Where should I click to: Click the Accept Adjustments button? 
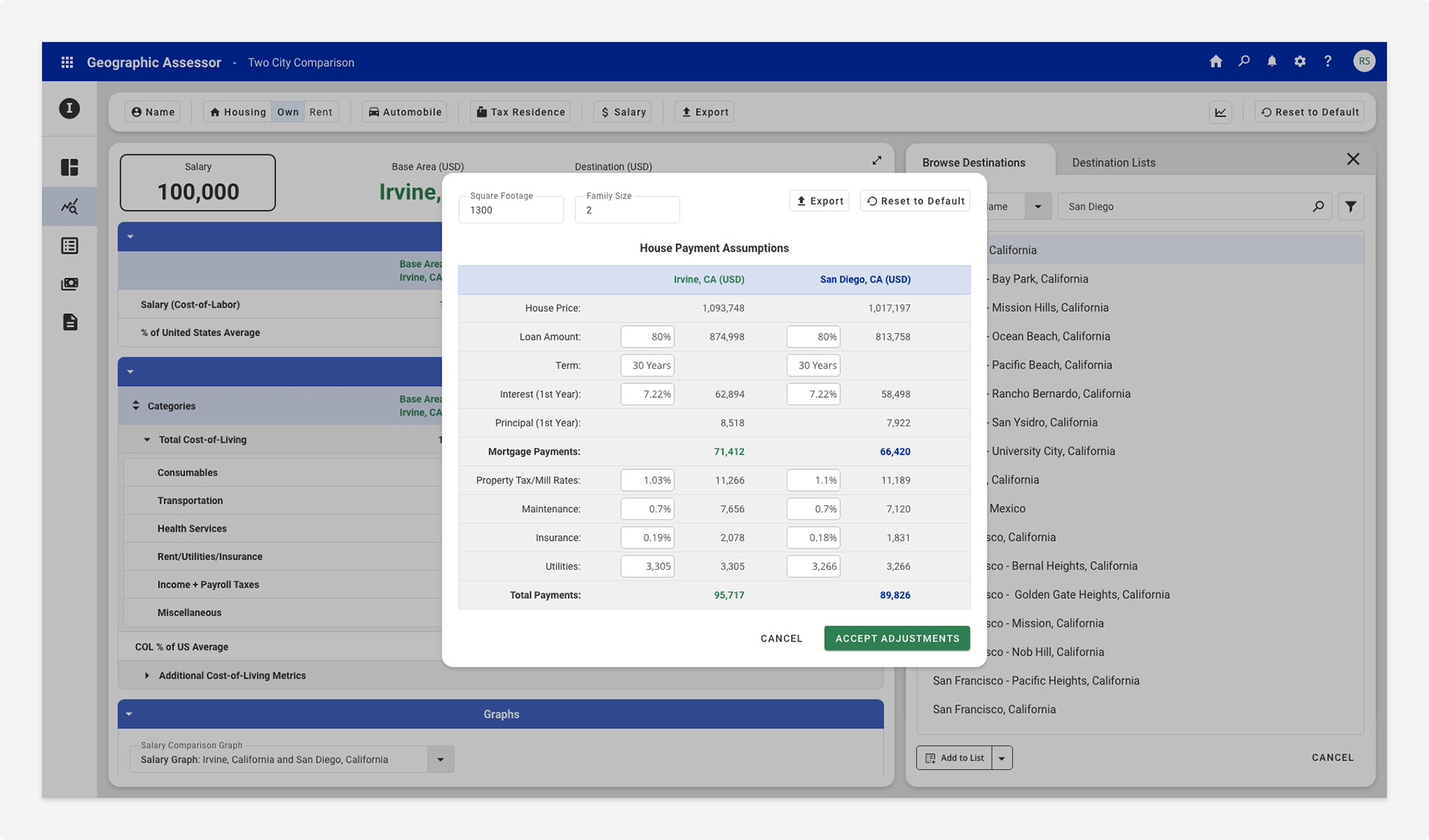tap(897, 638)
